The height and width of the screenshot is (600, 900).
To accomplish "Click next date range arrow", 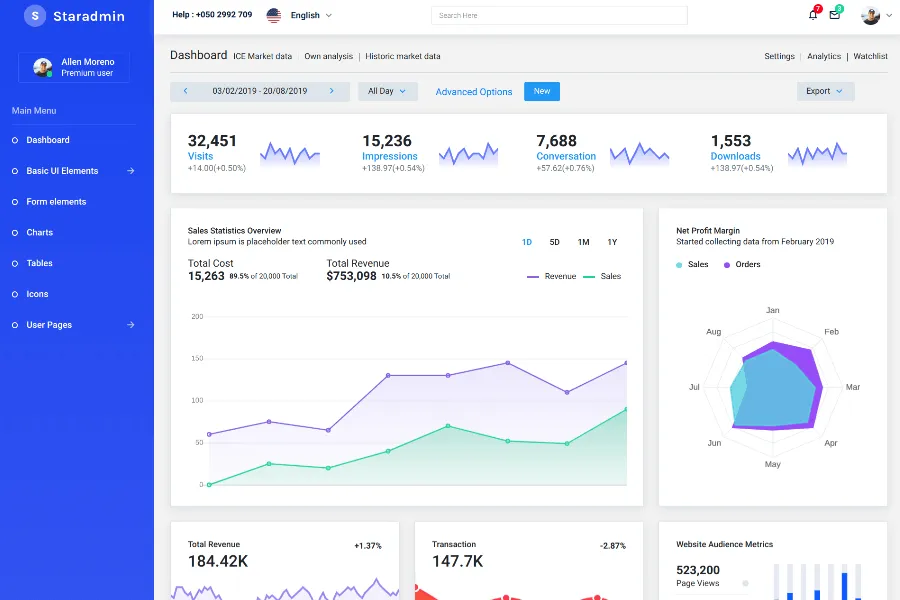I will [x=332, y=91].
